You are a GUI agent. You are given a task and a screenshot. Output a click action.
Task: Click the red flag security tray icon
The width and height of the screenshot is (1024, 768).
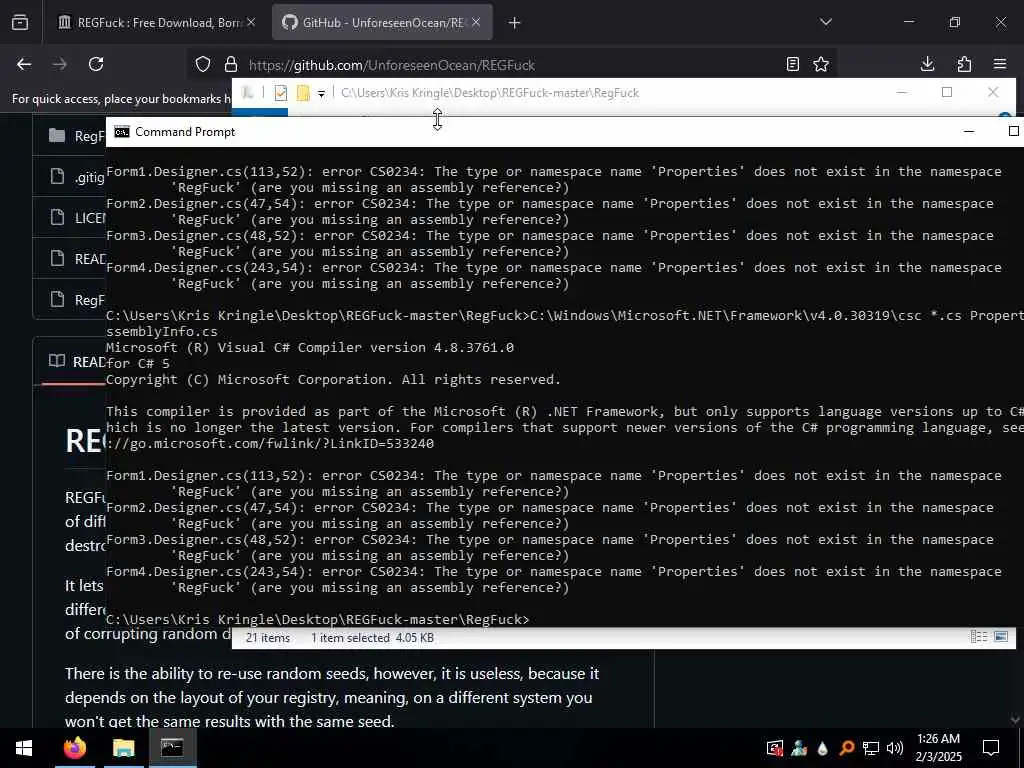(775, 748)
